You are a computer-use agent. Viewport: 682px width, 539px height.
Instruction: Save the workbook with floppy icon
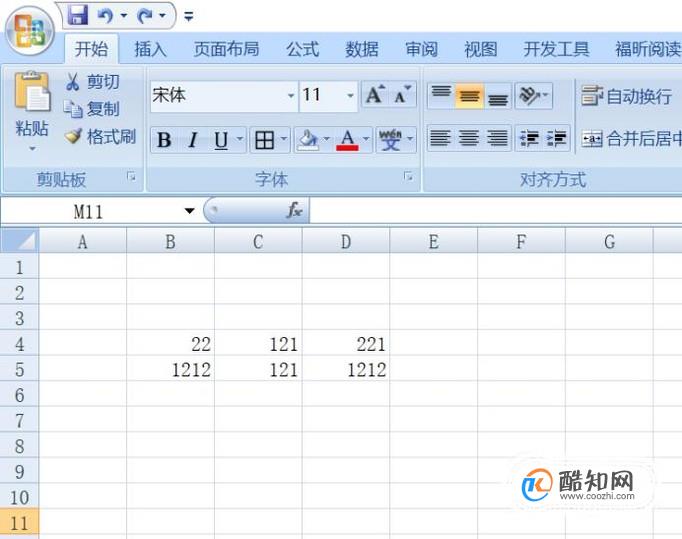[78, 16]
